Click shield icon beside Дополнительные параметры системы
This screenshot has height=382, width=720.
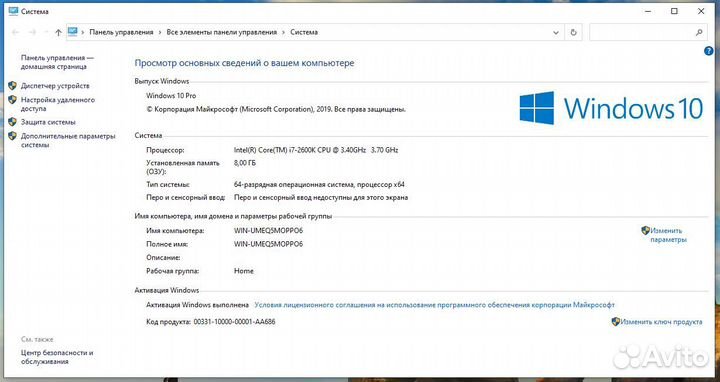[12, 136]
